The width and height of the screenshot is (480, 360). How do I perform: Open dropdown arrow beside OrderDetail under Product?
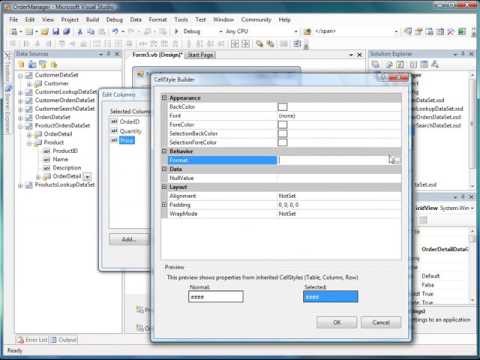pos(87,176)
